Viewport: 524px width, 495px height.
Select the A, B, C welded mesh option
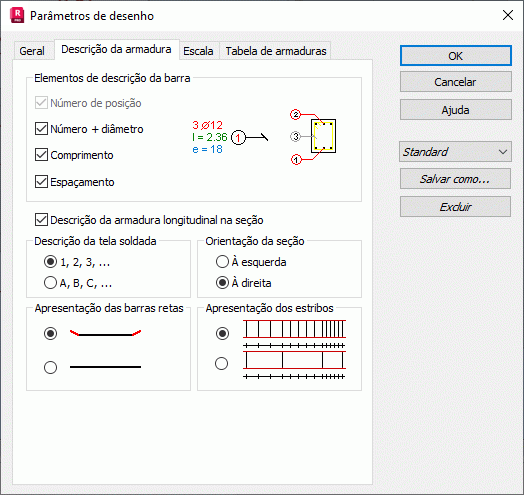pos(50,283)
